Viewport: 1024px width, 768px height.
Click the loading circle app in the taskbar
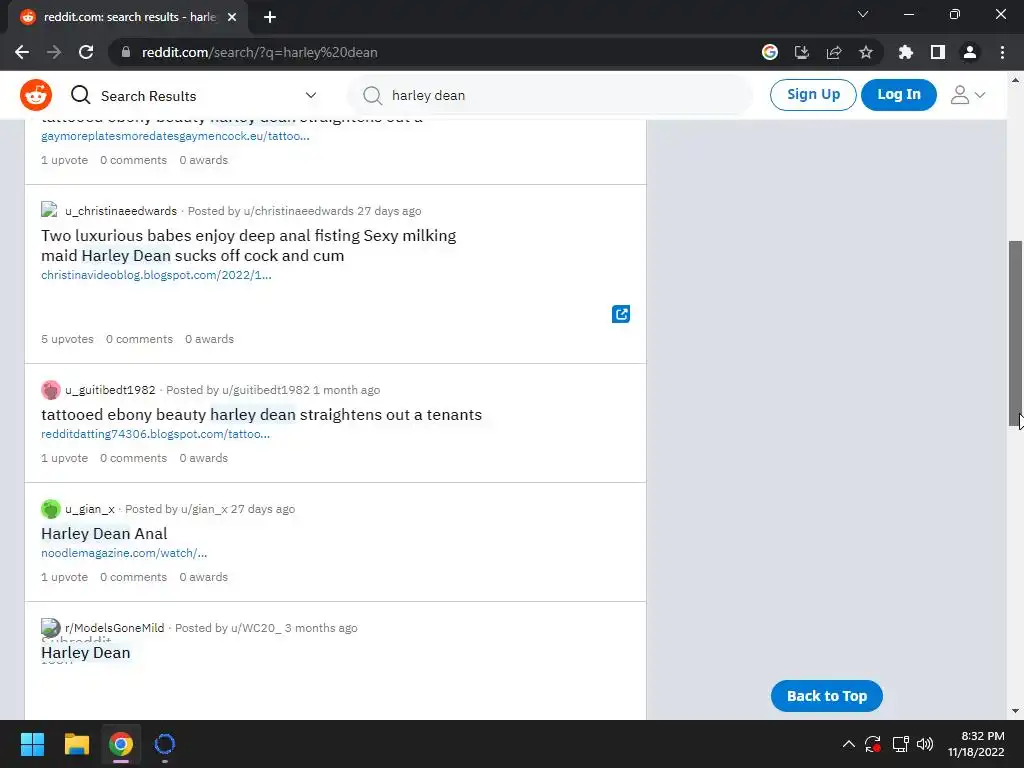tap(165, 744)
